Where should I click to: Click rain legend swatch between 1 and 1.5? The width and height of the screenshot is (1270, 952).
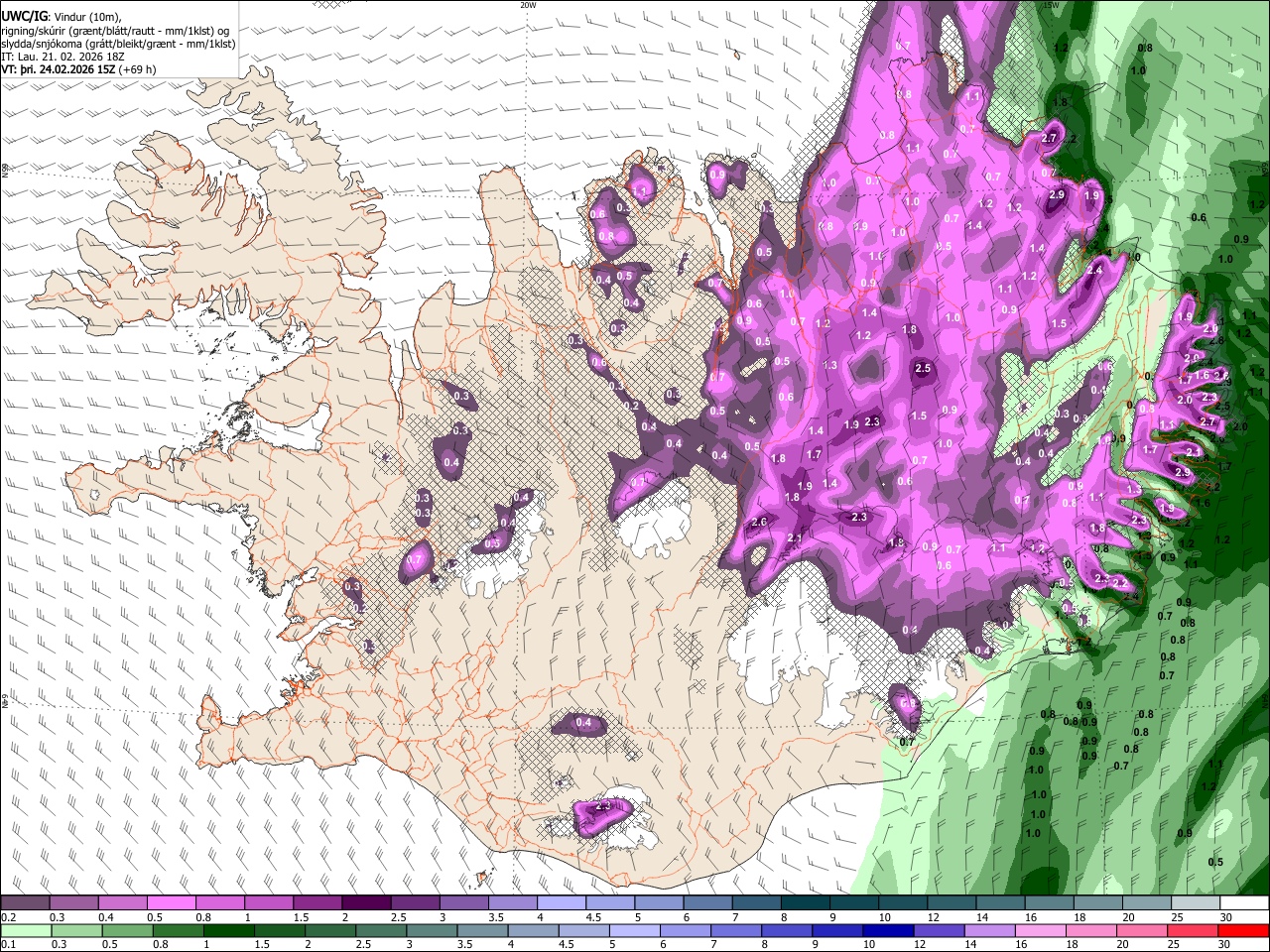(x=228, y=931)
